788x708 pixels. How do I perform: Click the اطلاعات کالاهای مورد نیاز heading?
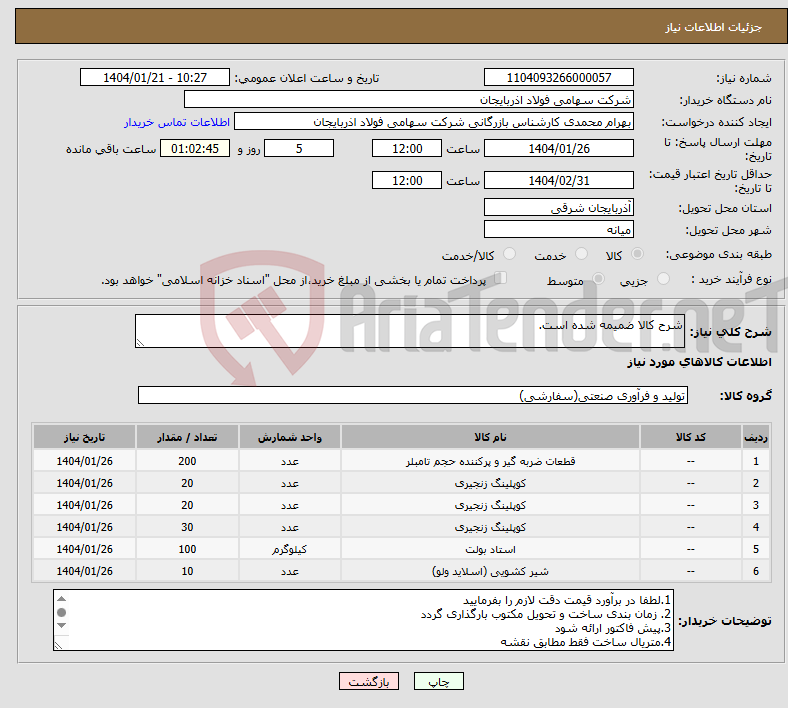699,362
